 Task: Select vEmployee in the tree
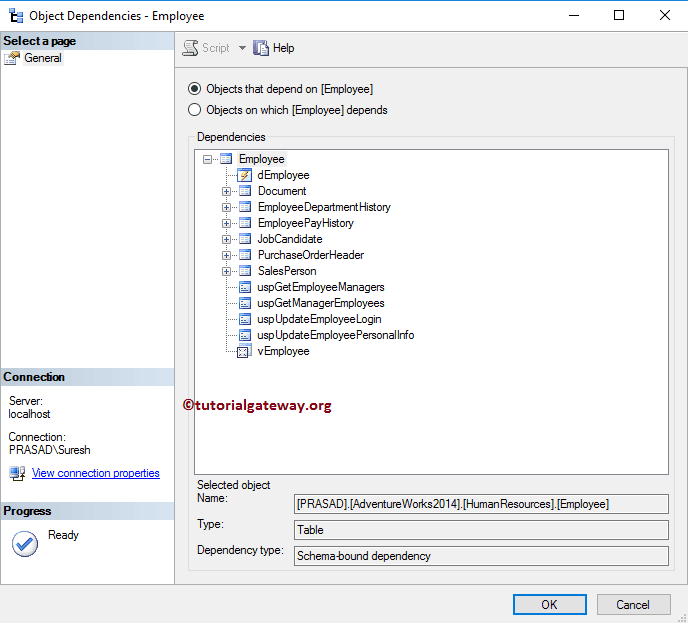coord(283,351)
